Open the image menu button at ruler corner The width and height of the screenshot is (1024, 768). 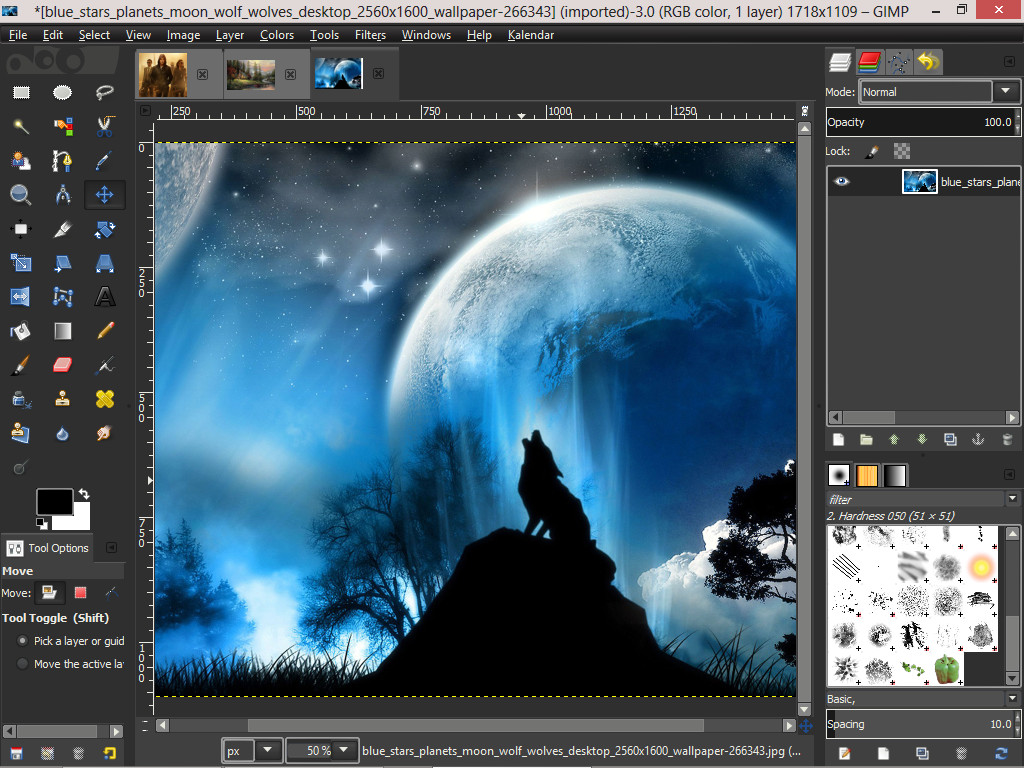point(145,110)
